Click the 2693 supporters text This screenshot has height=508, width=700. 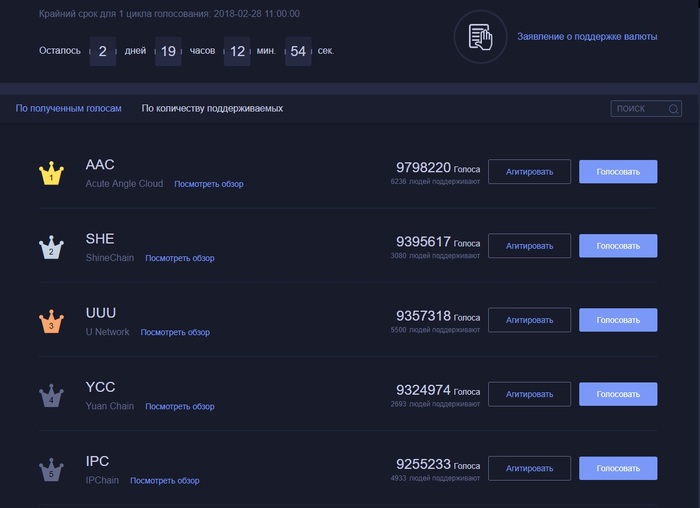click(435, 404)
